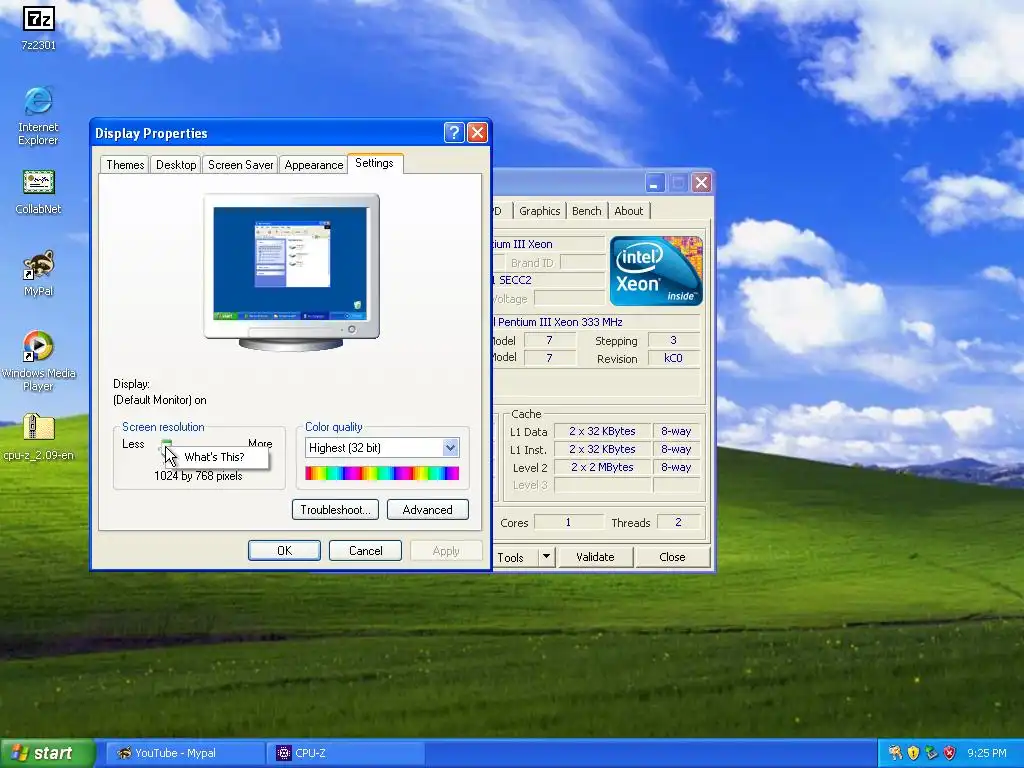Click the L1 Data 2 x 32 KBytes field
The image size is (1024, 768).
point(602,431)
